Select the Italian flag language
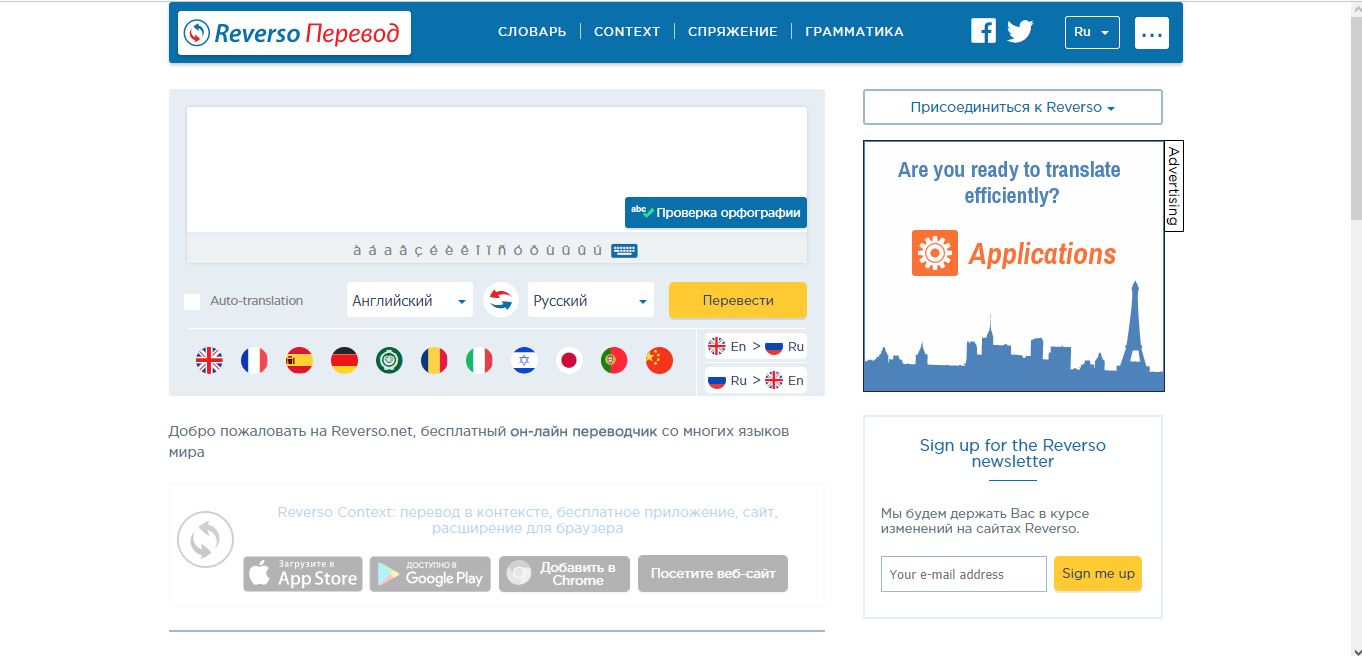The width and height of the screenshot is (1362, 656). pos(479,360)
